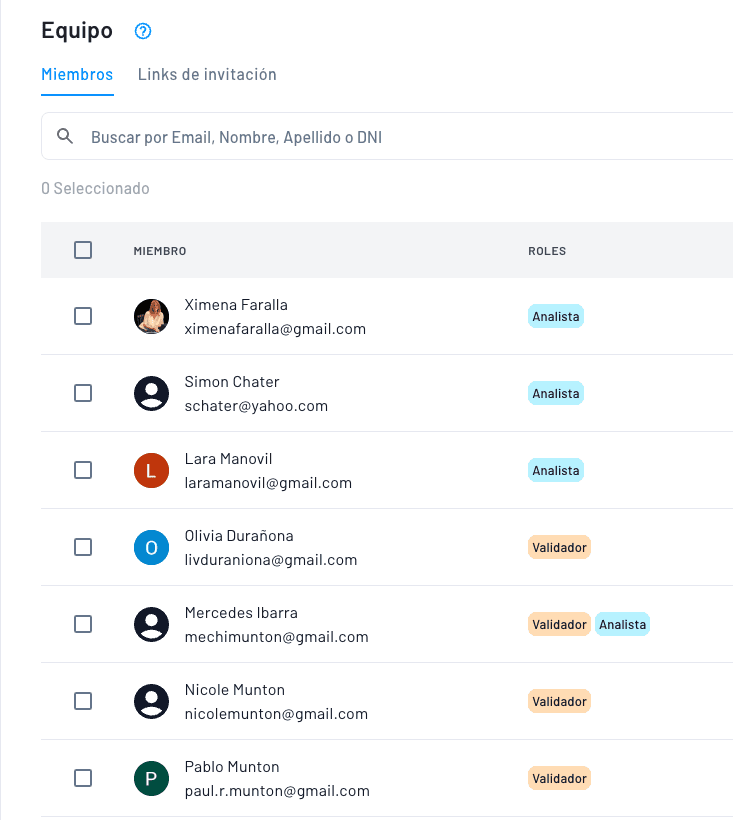
Task: Click the search field to enter a query
Action: click(300, 136)
